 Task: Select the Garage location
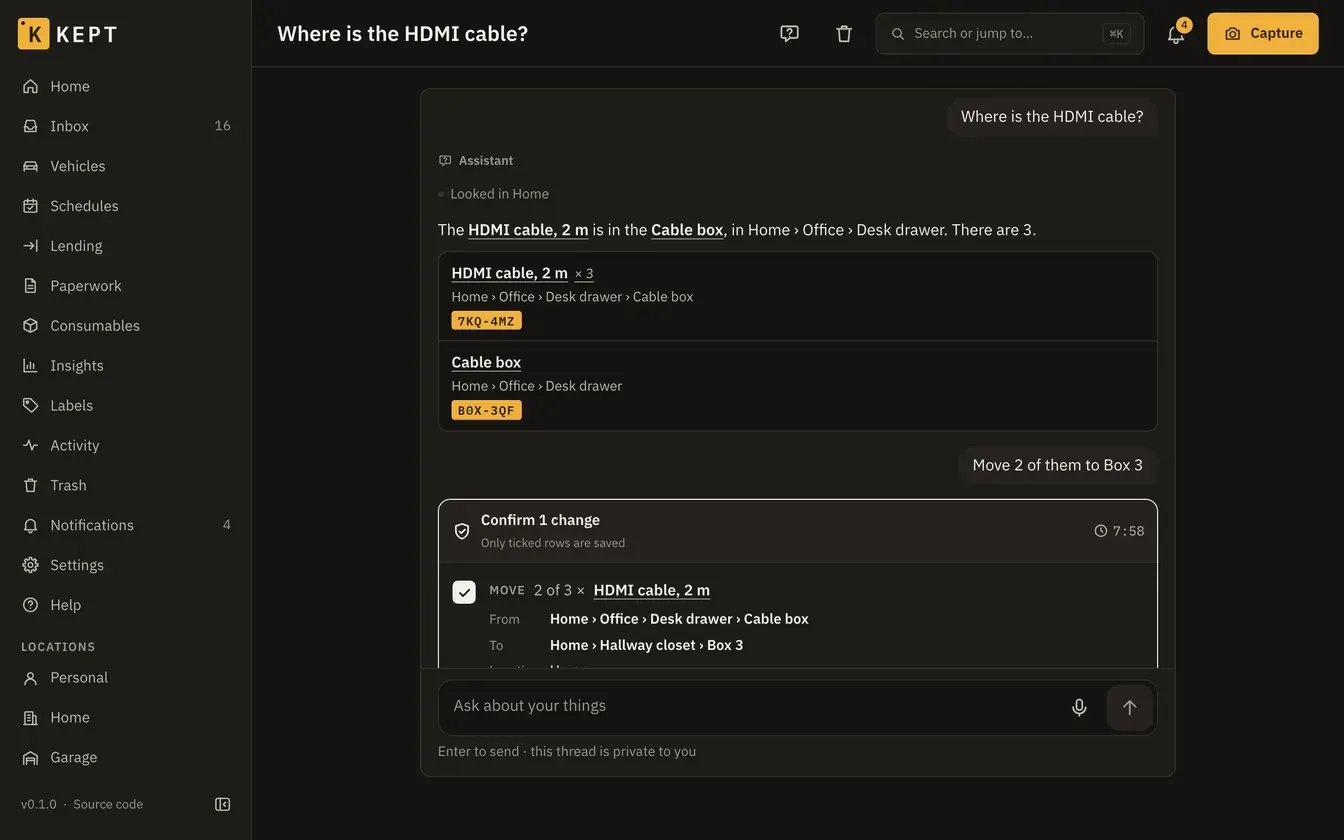coord(126,758)
